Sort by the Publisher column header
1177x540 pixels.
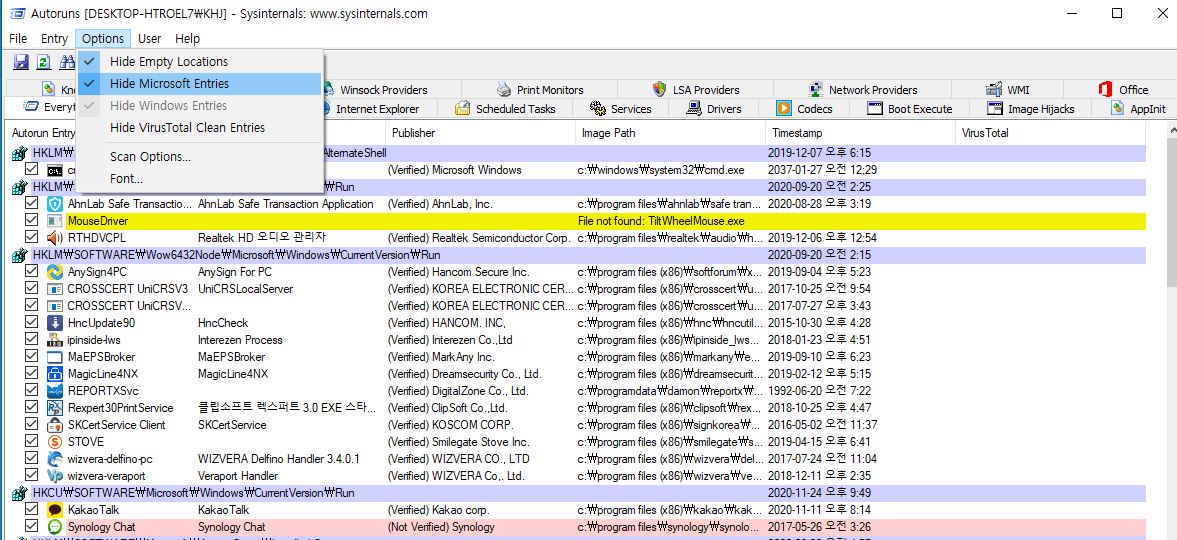point(480,133)
